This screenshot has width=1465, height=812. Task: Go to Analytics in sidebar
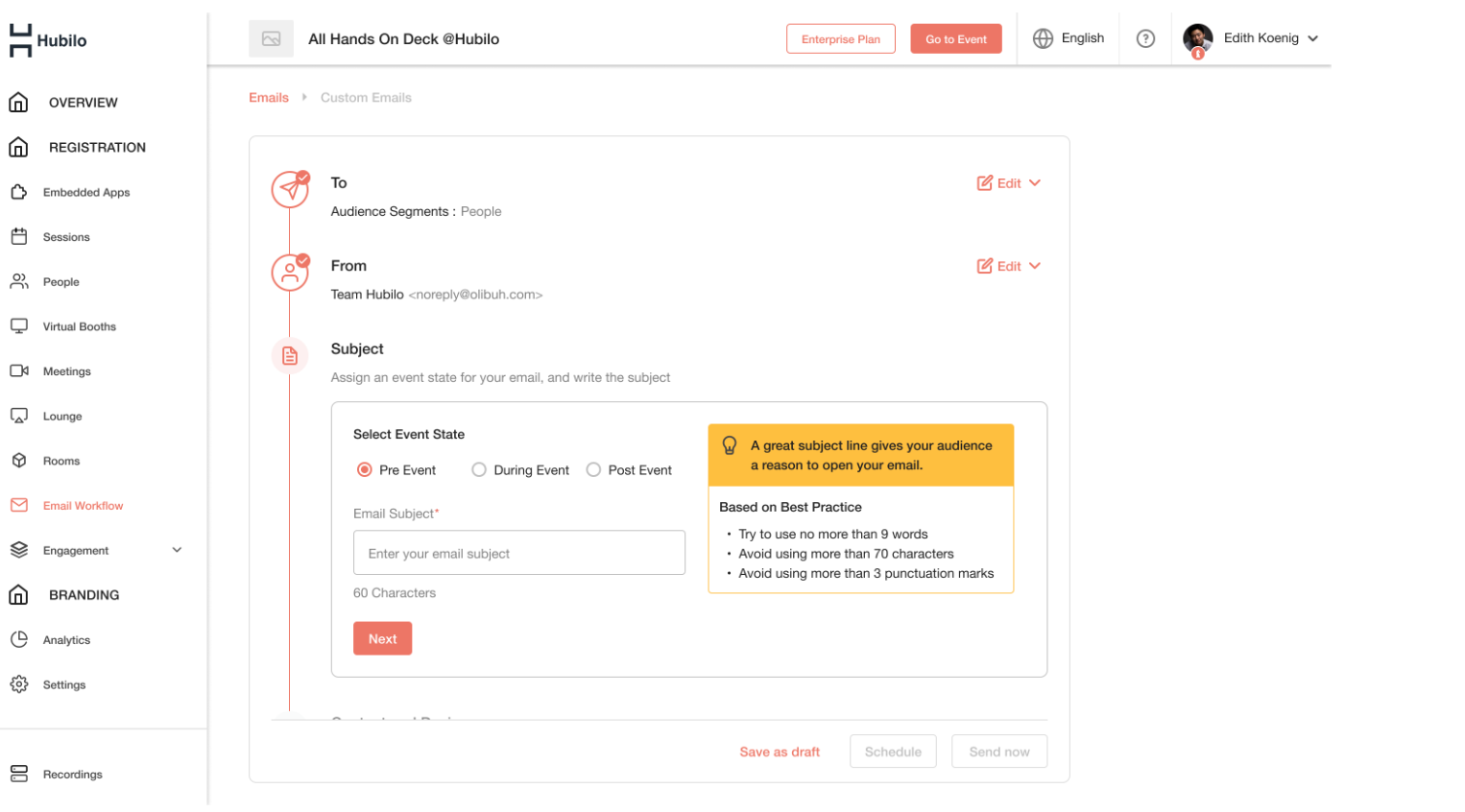pyautogui.click(x=66, y=640)
